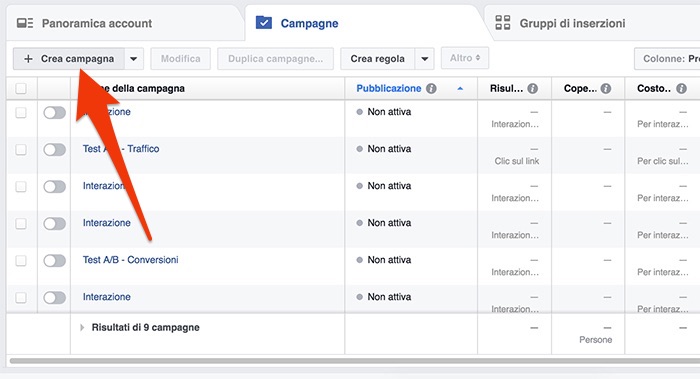Click 'Clic sul link' result cell
The width and height of the screenshot is (700, 379).
click(517, 161)
